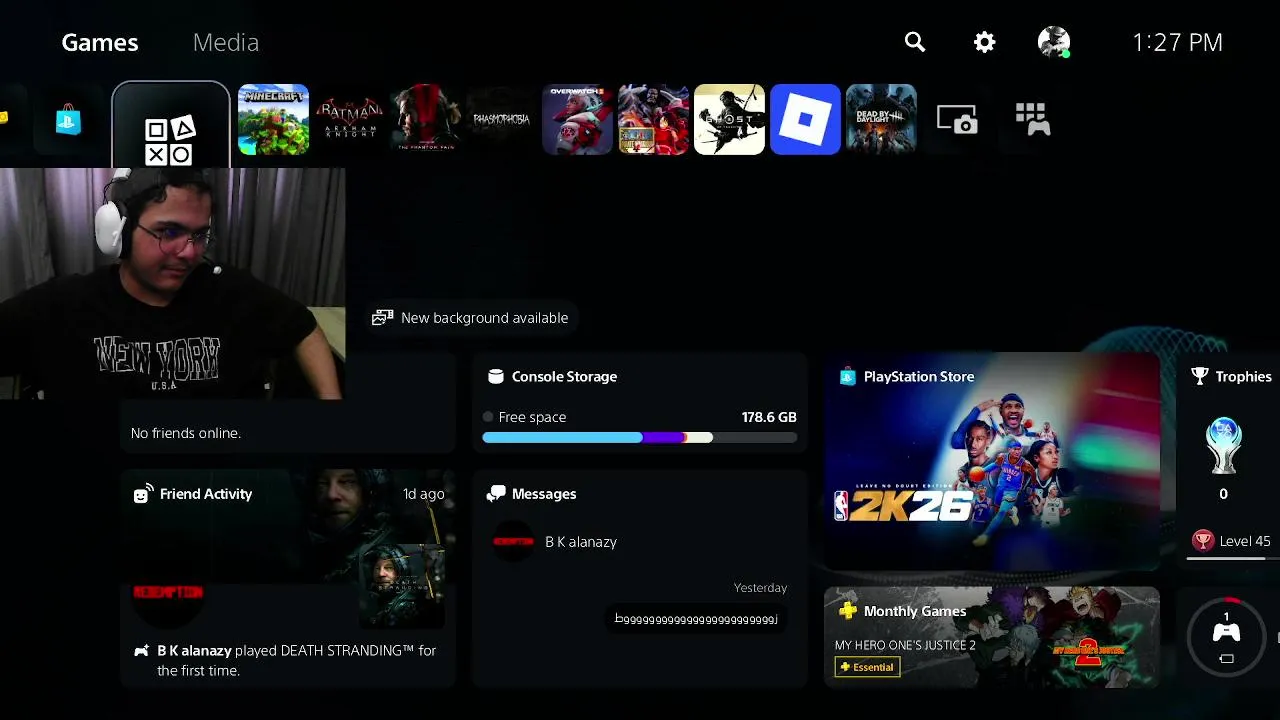This screenshot has width=1280, height=720.
Task: Open the profile avatar icon
Action: point(1054,42)
